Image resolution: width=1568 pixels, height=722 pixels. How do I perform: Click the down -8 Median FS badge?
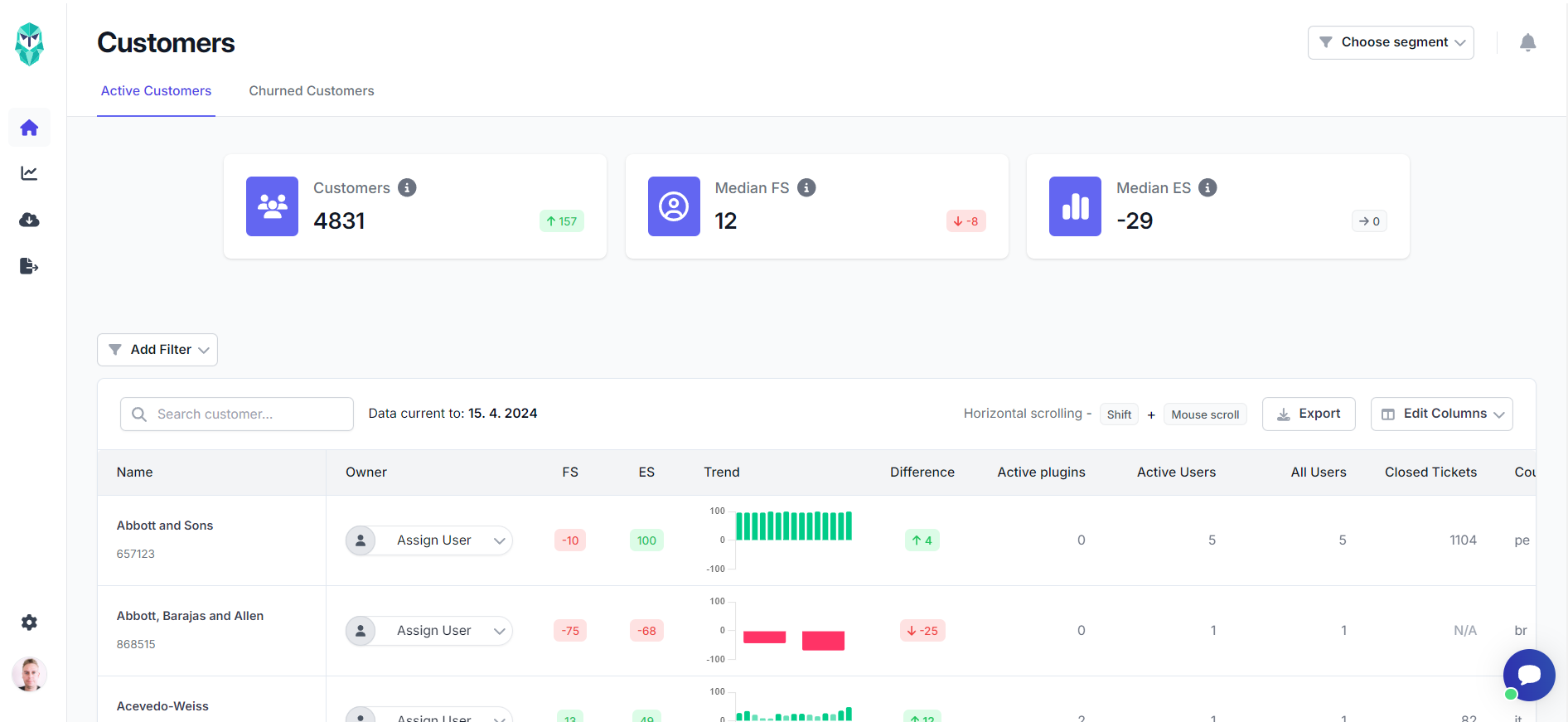click(x=966, y=221)
